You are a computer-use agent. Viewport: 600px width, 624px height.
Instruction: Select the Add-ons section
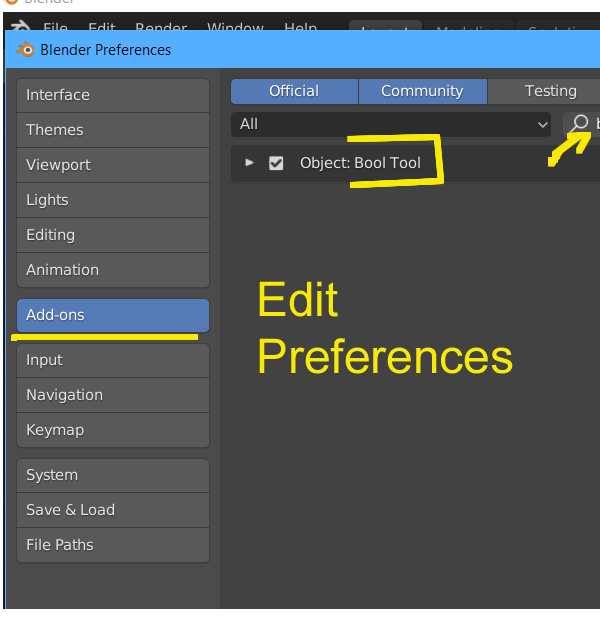112,315
